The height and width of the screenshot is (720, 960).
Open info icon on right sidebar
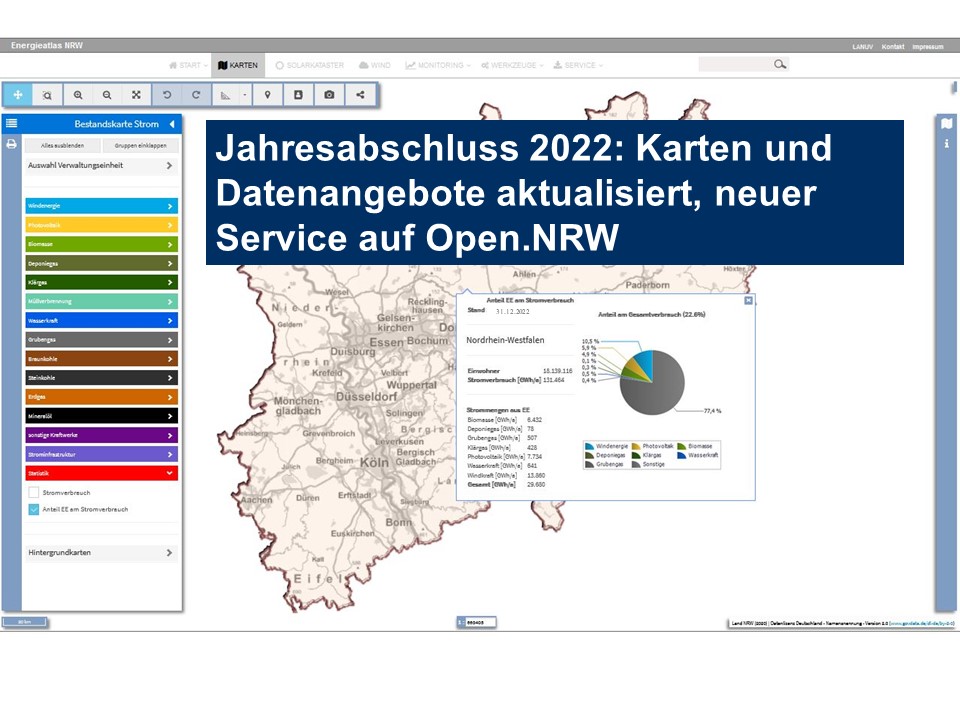click(947, 144)
